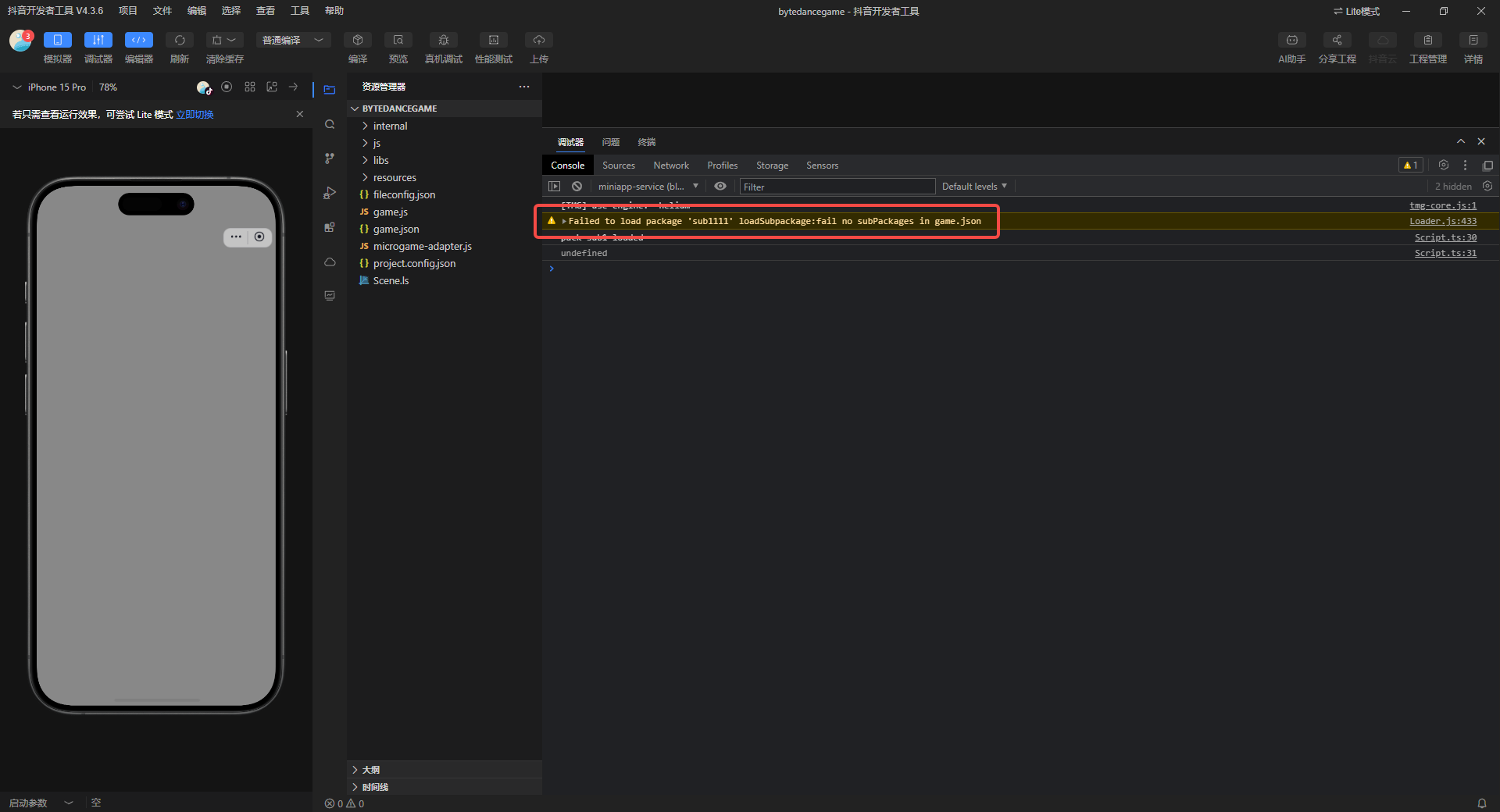Image resolution: width=1500 pixels, height=812 pixels.
Task: Click the right arrow icon in simulator bar
Action: click(293, 87)
